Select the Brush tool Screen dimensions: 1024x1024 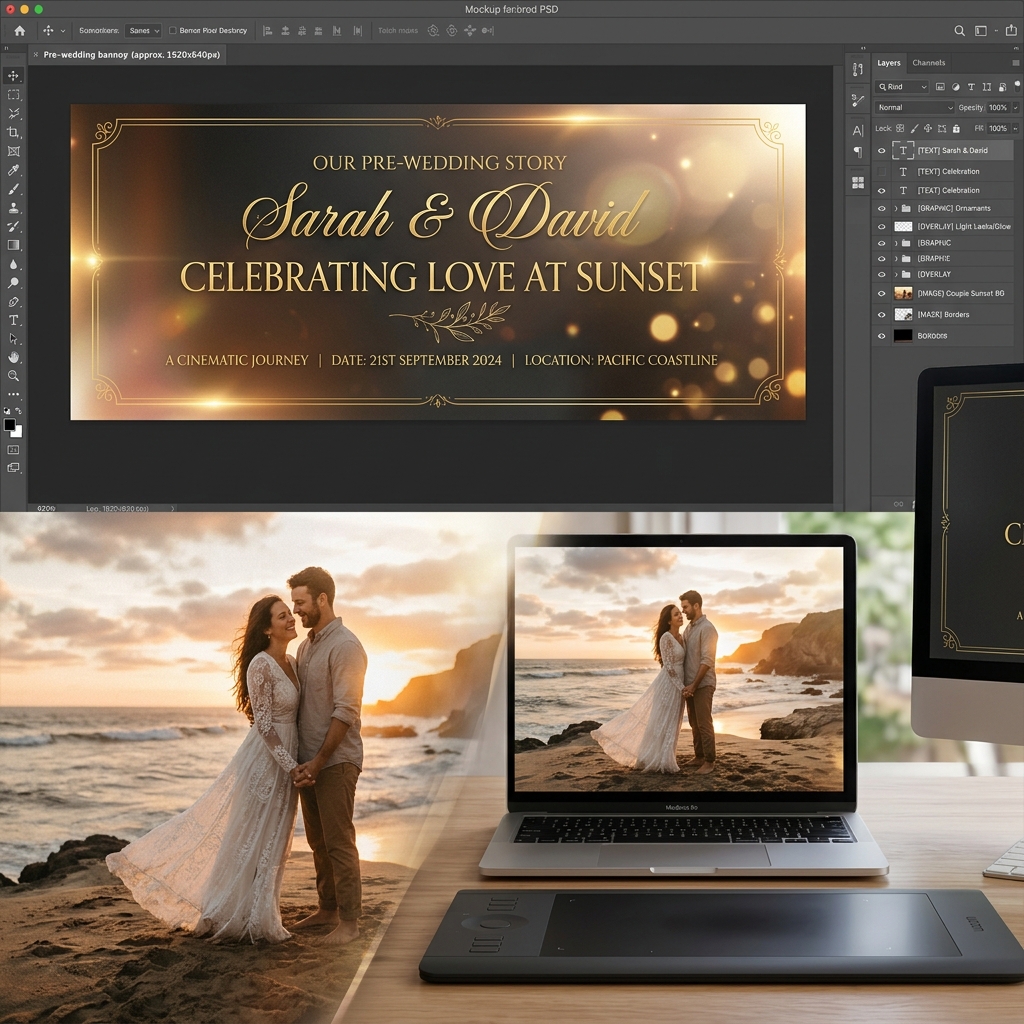click(x=13, y=189)
